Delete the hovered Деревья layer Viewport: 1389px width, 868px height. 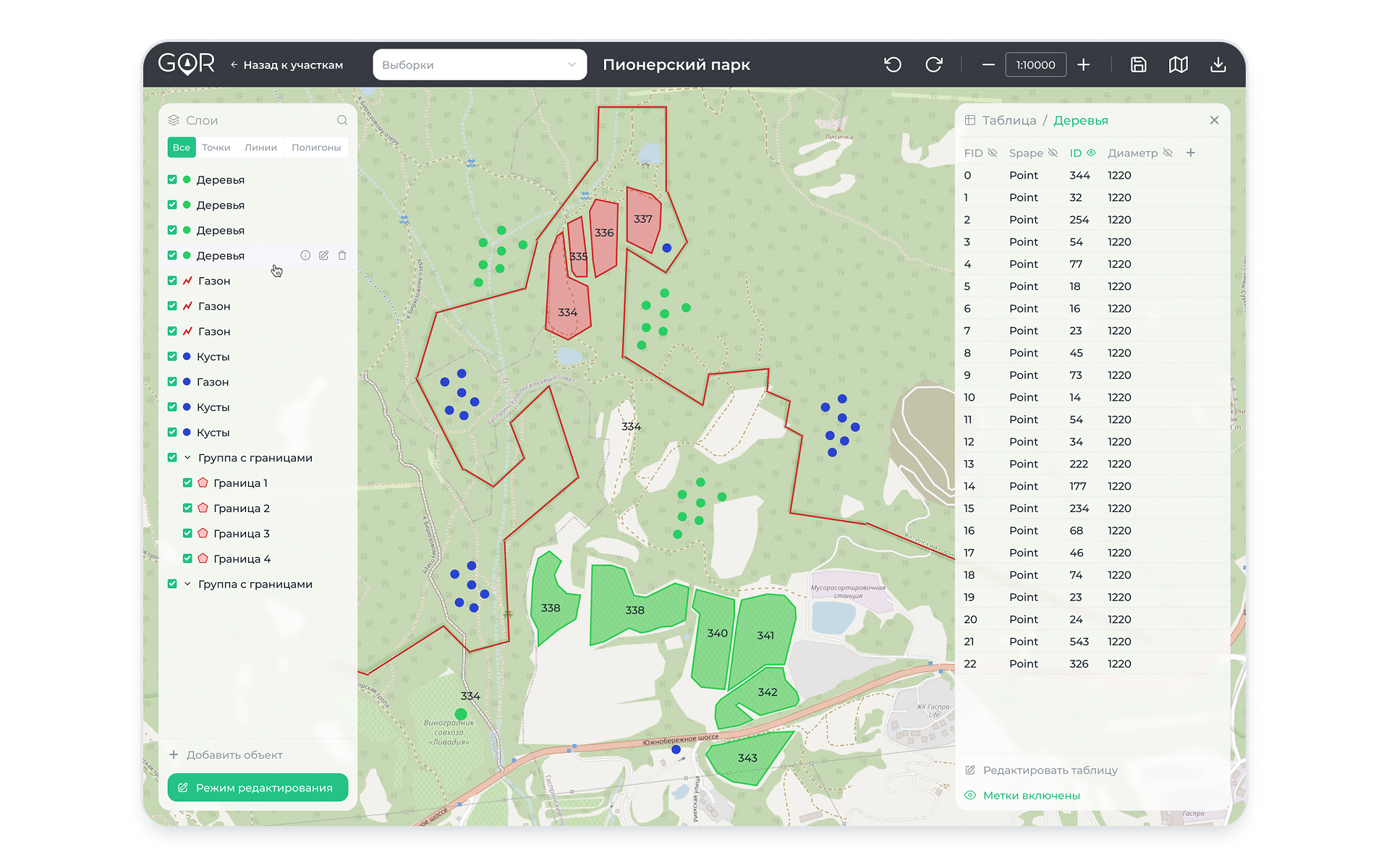click(342, 255)
